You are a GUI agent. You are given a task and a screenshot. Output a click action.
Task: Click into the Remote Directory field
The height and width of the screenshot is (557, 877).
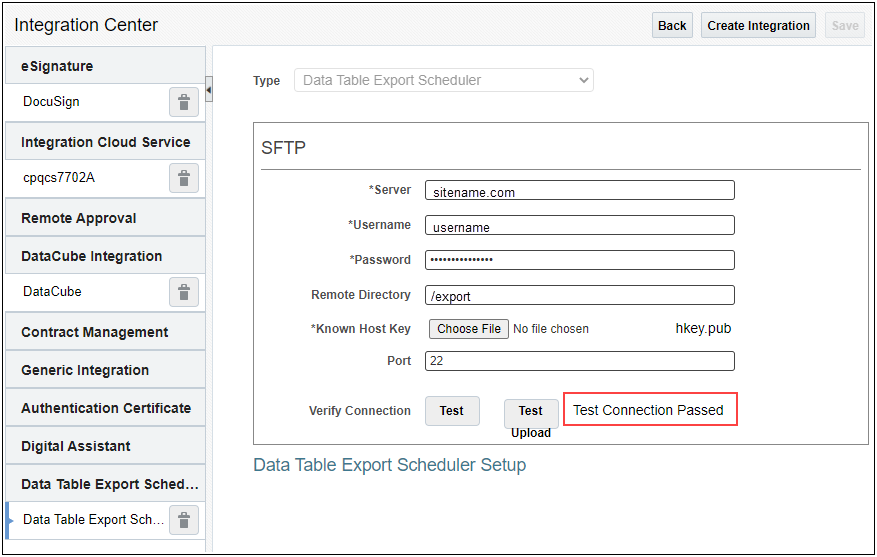(x=579, y=295)
